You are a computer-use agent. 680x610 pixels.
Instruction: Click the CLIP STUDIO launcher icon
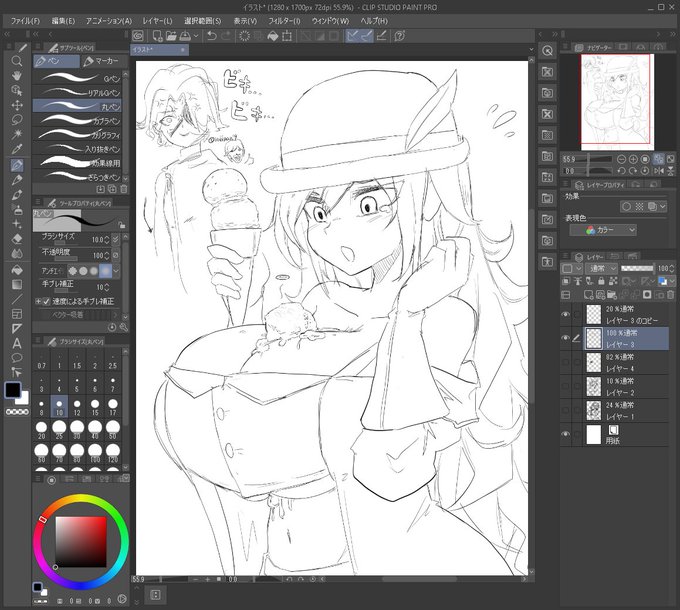click(x=138, y=36)
